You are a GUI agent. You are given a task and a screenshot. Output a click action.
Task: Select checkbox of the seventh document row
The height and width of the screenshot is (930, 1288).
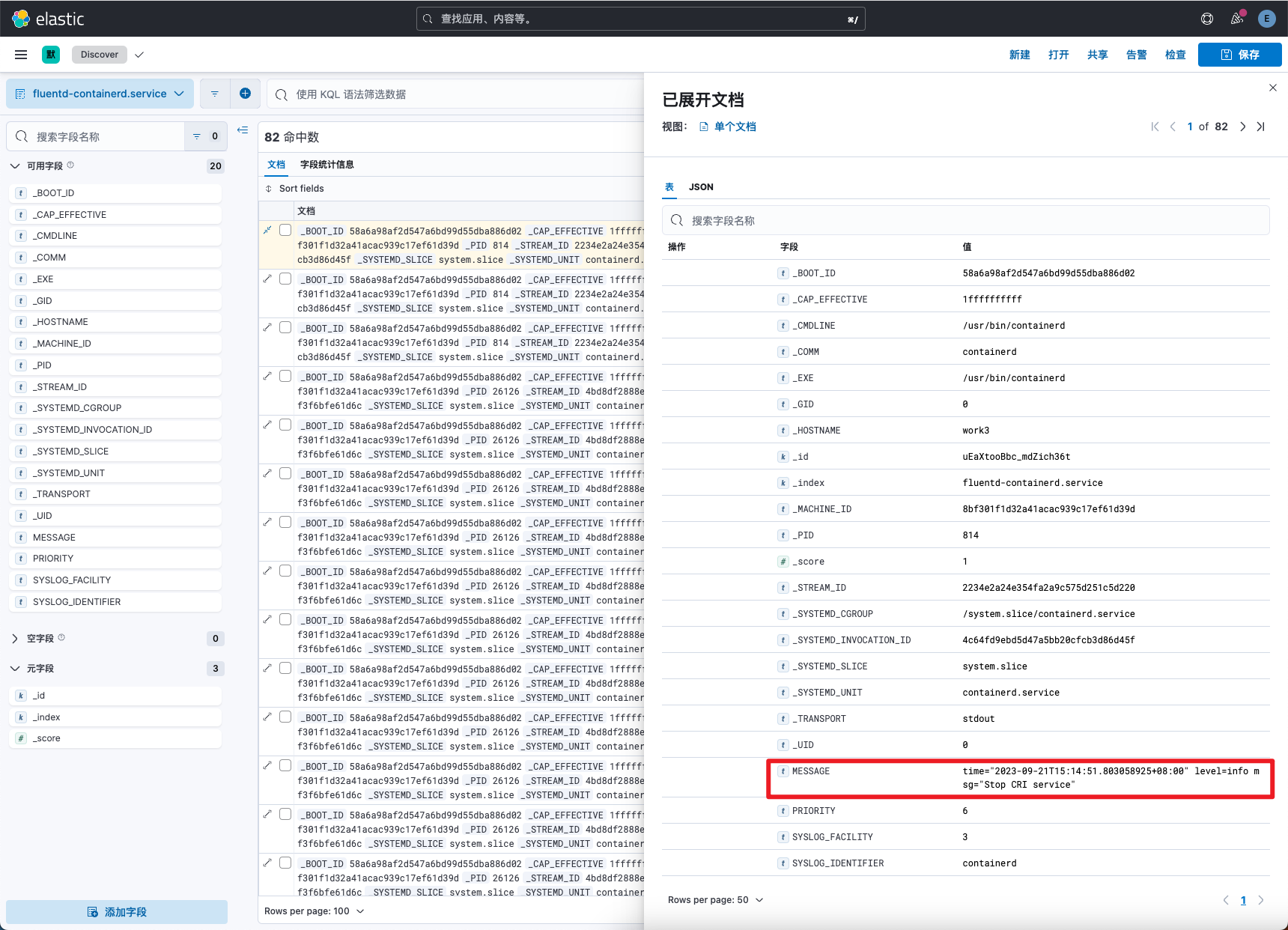click(x=285, y=523)
